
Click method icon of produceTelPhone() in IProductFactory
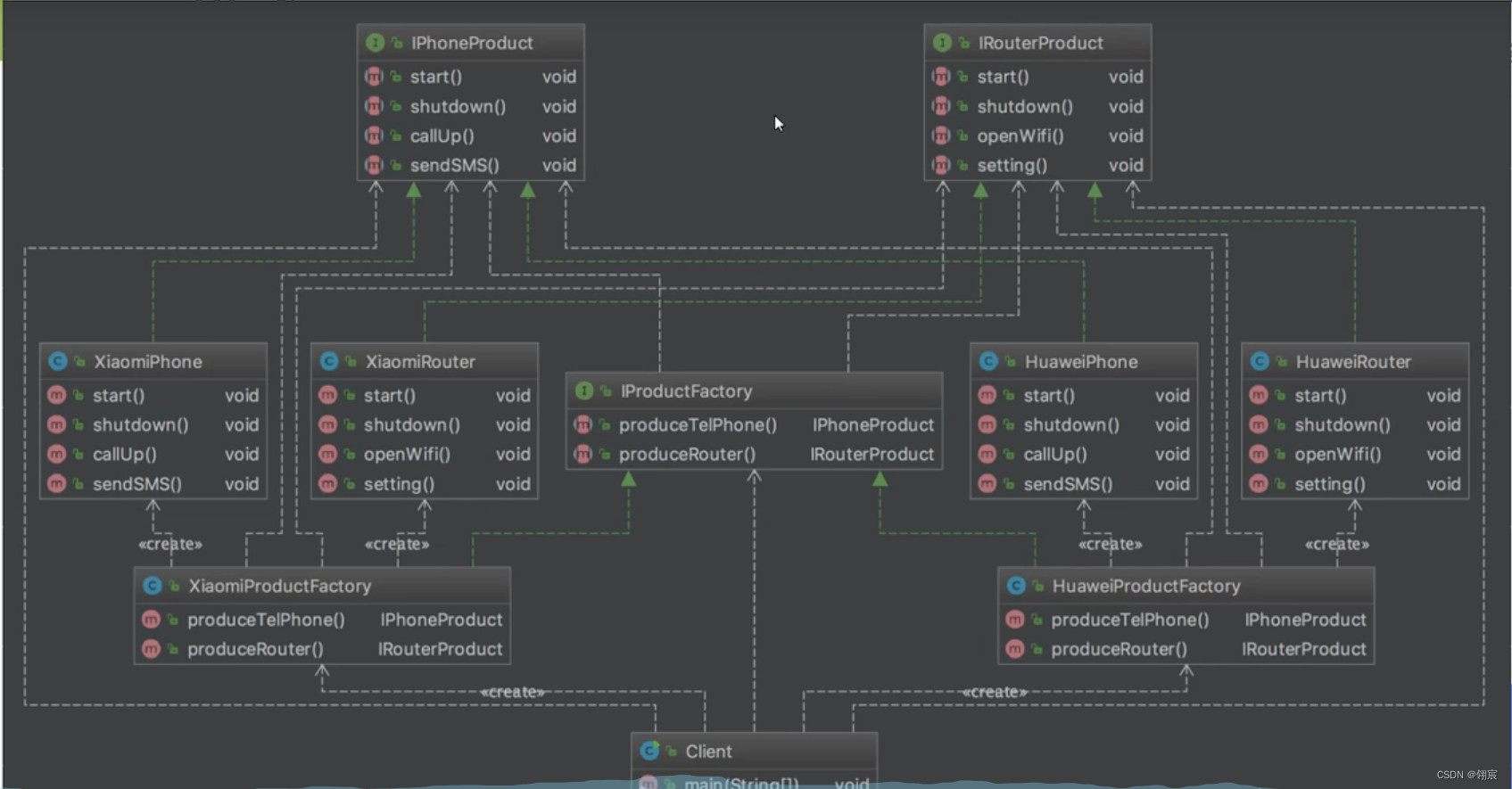583,424
